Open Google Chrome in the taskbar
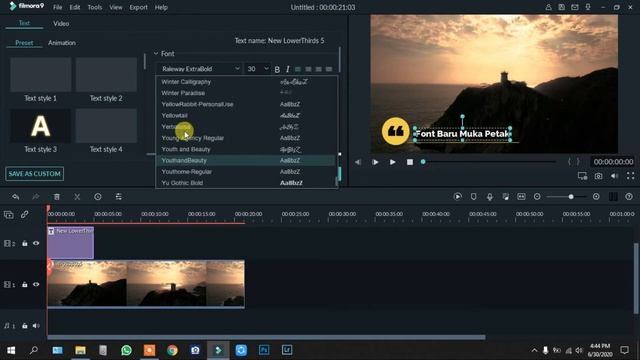Viewport: 640px width, 360px height. (172, 350)
